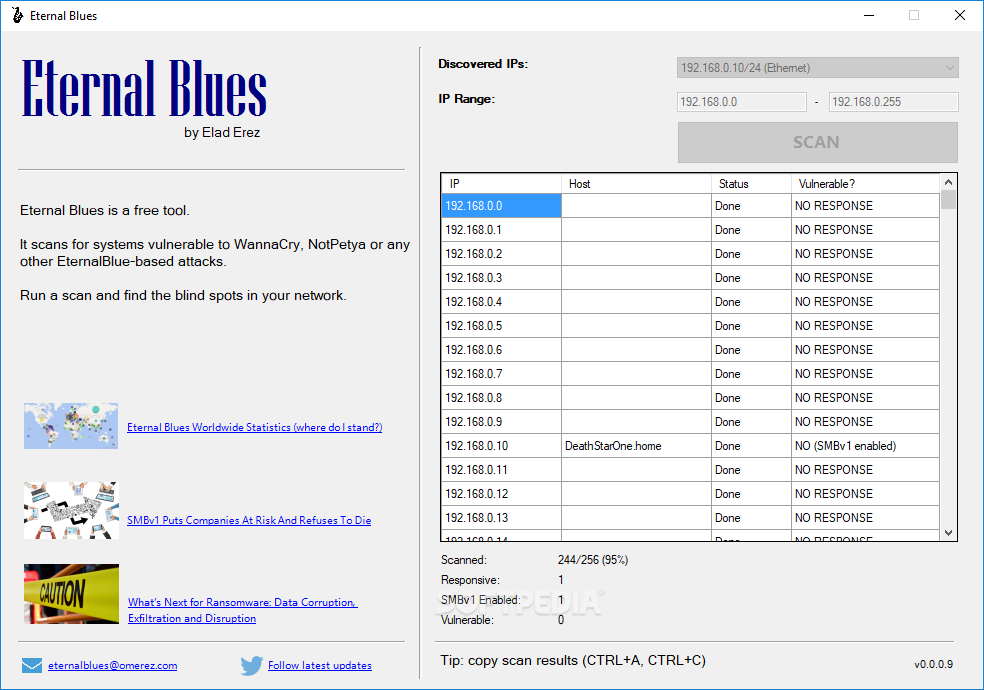The height and width of the screenshot is (690, 984).
Task: Click the Vulnerable? column header
Action: coord(865,184)
